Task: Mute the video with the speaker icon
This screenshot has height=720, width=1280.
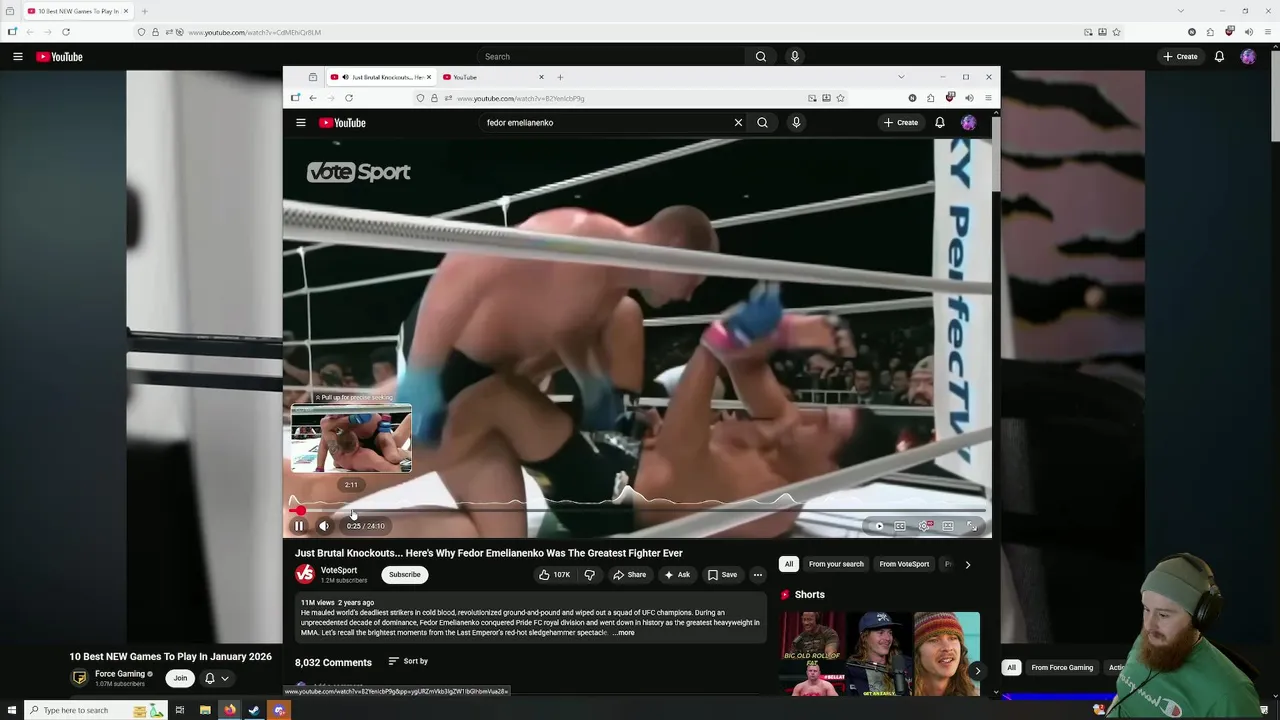Action: coord(324,526)
